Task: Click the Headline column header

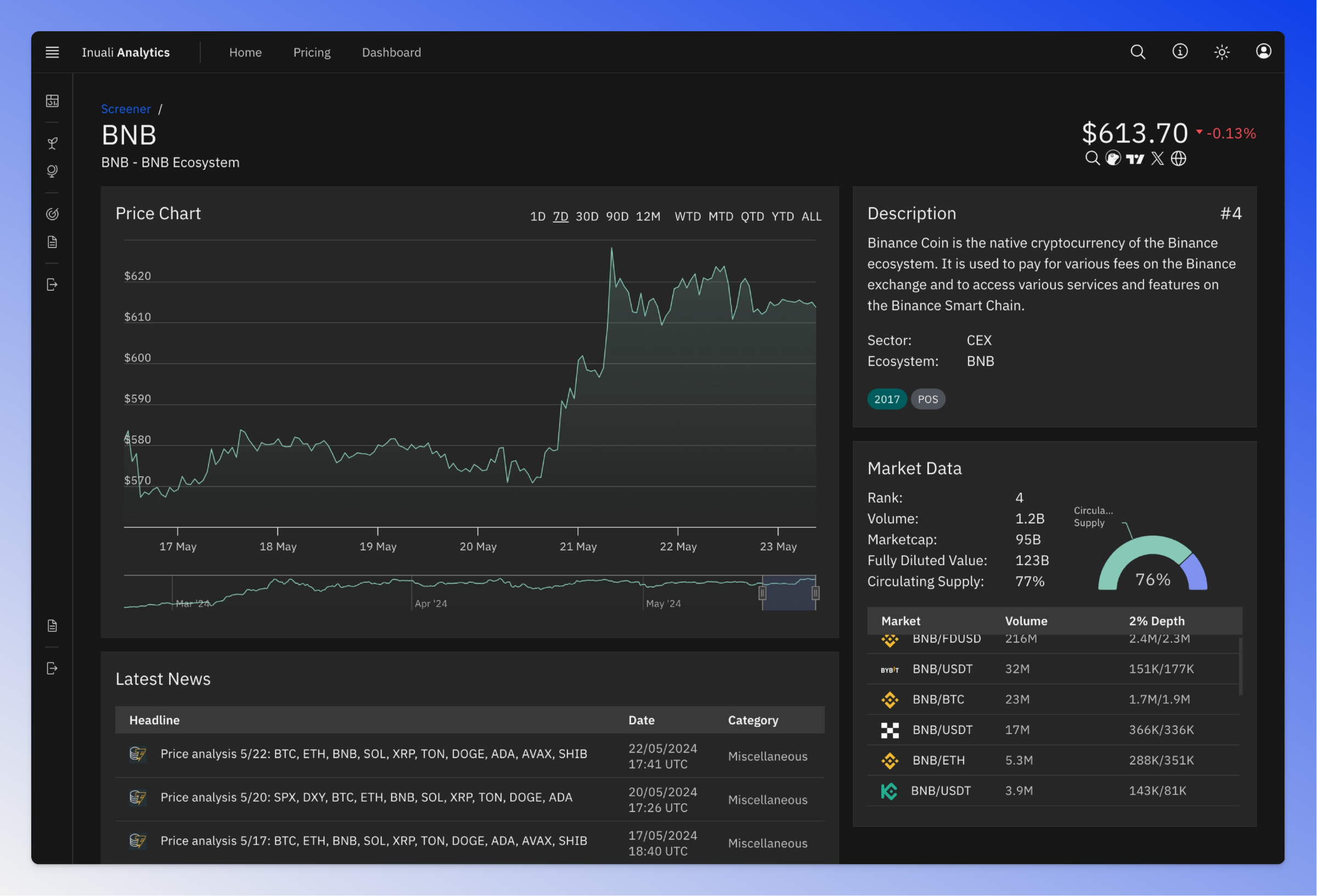Action: click(154, 721)
